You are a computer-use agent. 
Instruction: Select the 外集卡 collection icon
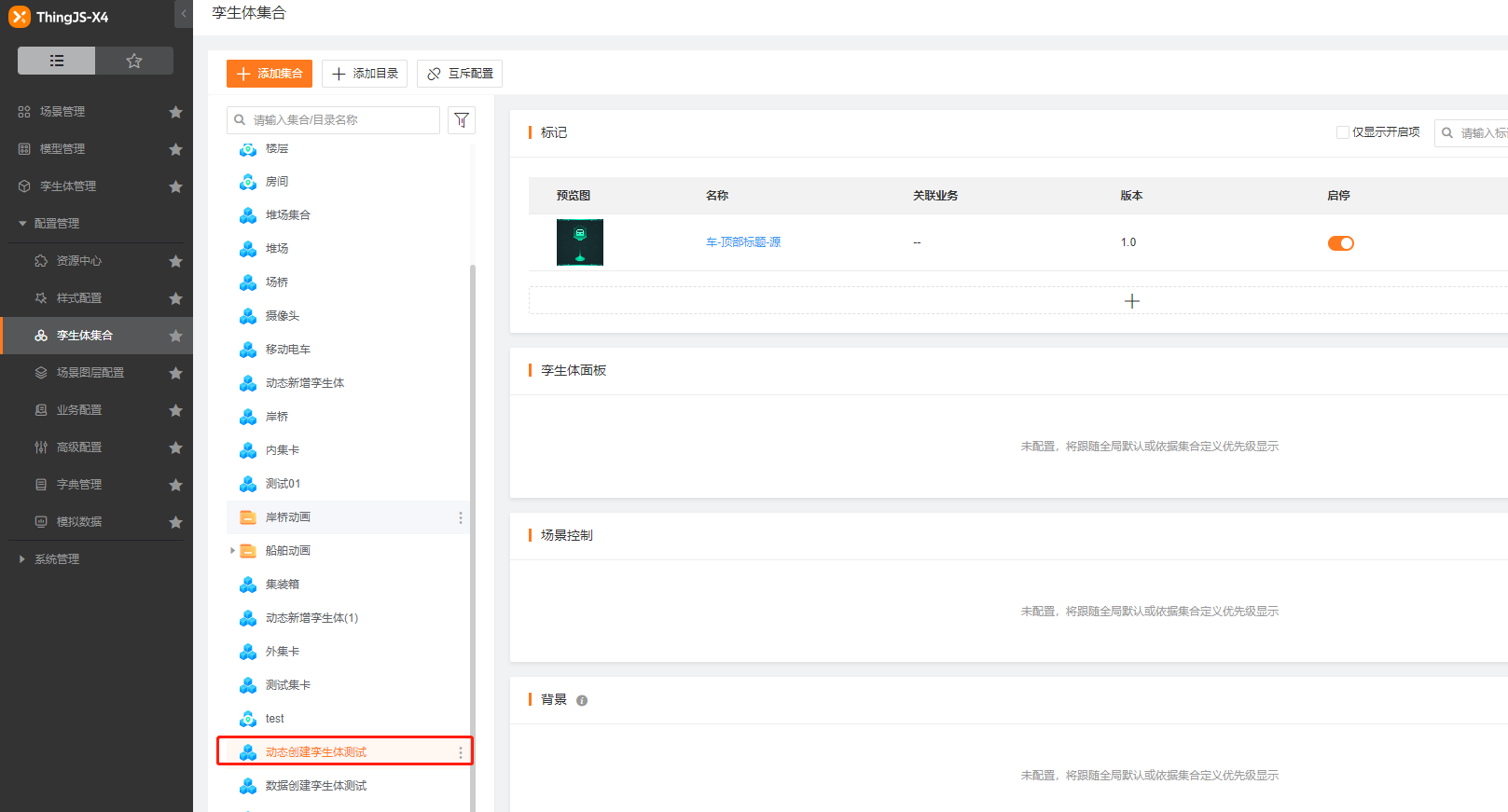(x=248, y=652)
